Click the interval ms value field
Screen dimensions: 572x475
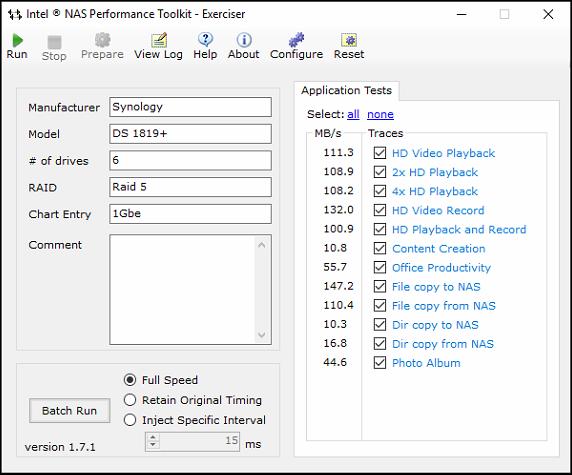tap(200, 442)
